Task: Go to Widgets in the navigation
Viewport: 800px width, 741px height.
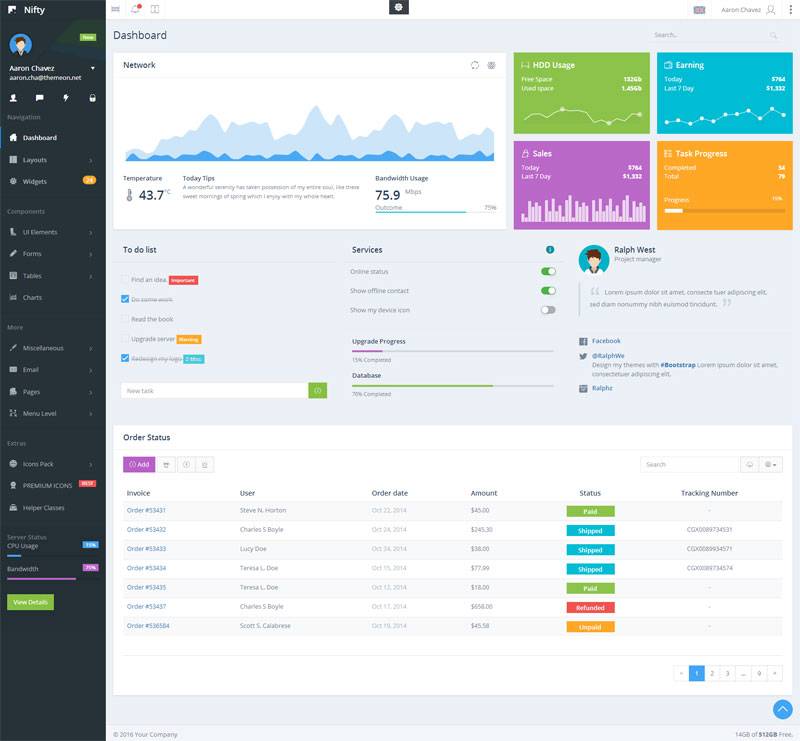Action: point(35,182)
